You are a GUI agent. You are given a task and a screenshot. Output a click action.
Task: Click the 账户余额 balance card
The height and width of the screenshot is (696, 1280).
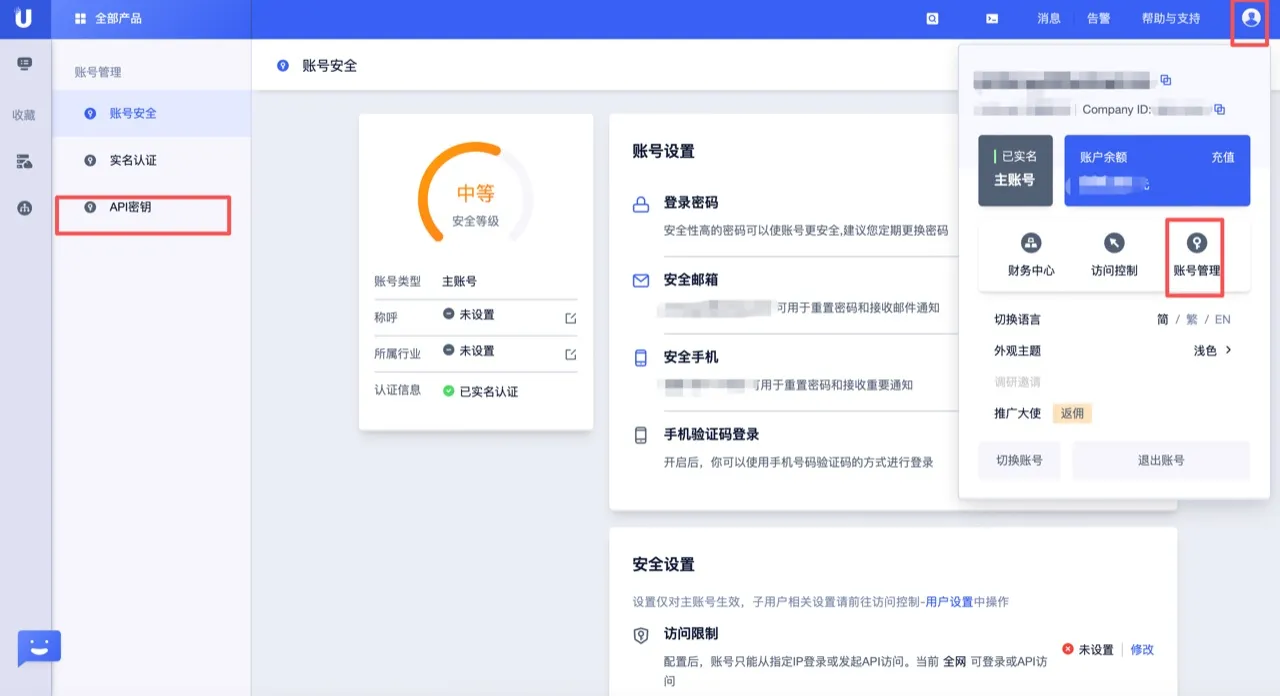click(x=1157, y=170)
